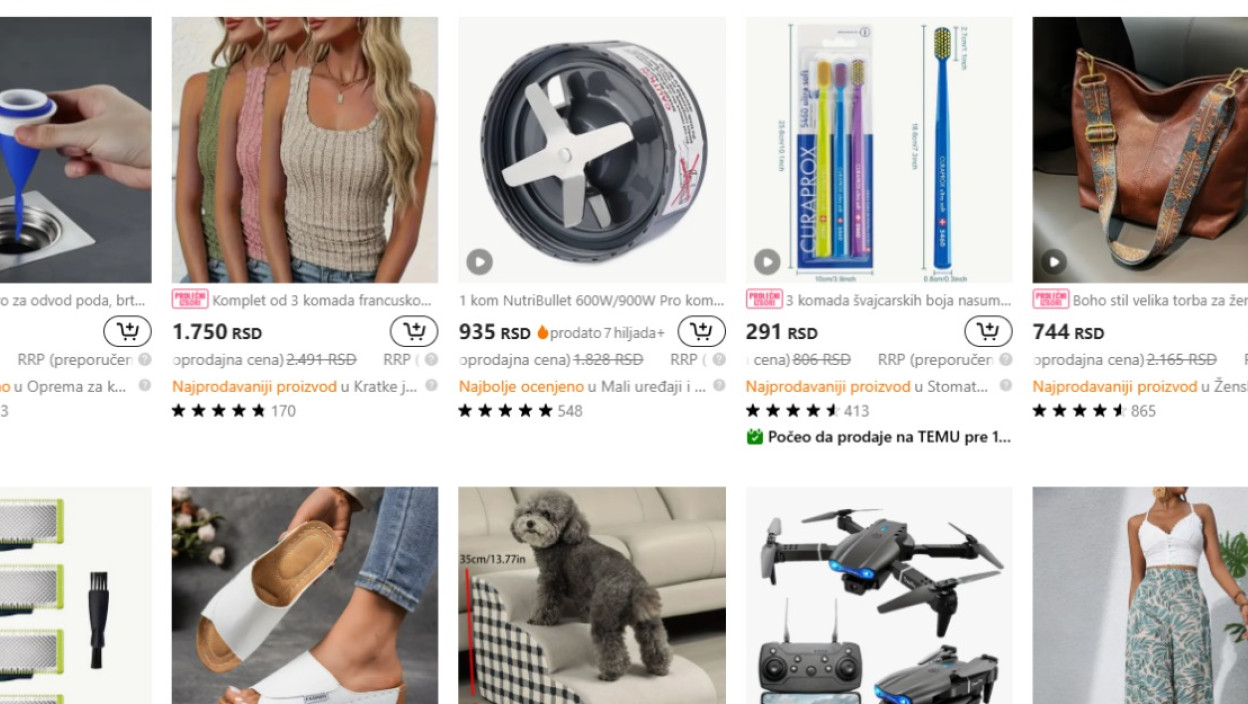The height and width of the screenshot is (704, 1248).
Task: Click info icon beside tank top RRP
Action: tap(431, 359)
